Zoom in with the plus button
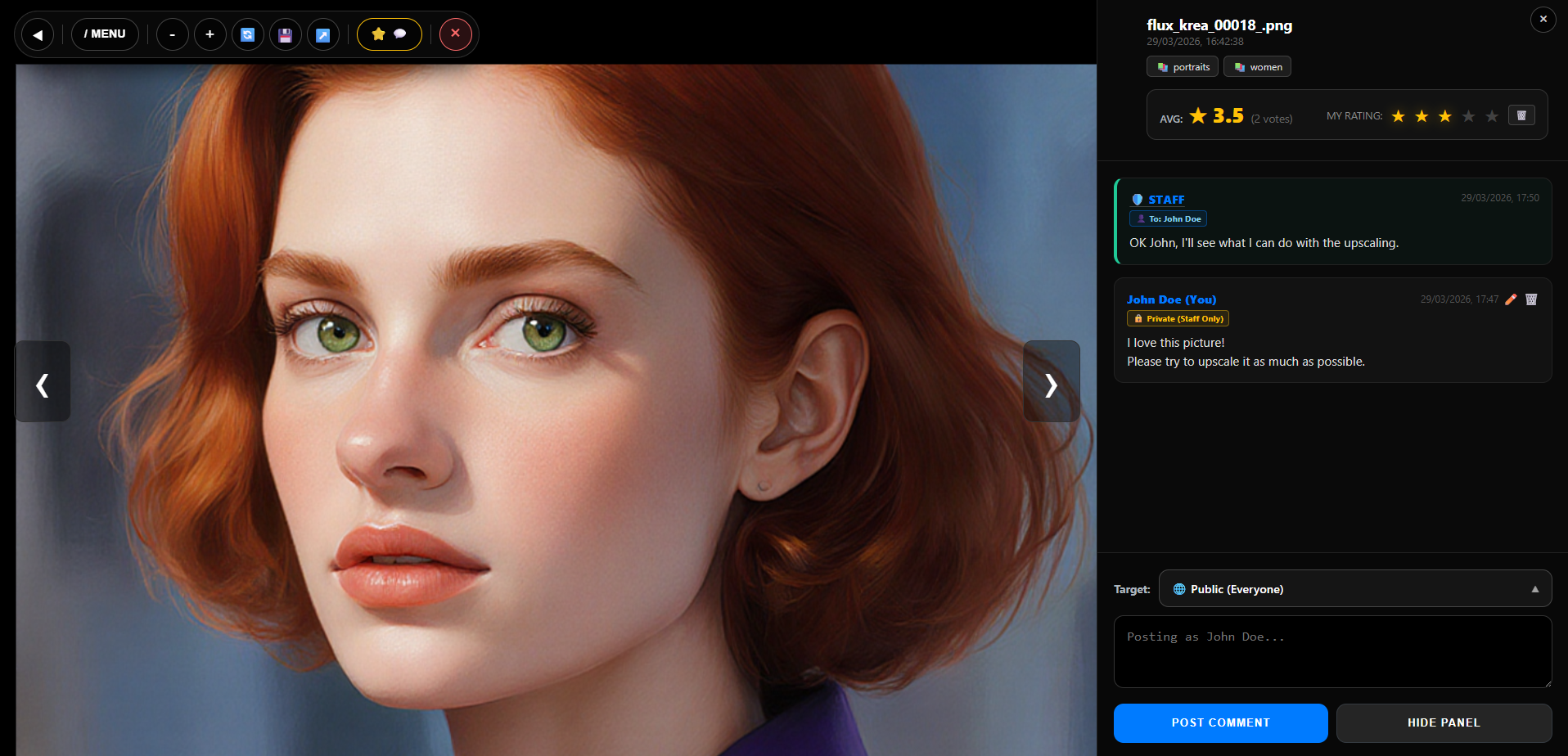The image size is (1568, 756). (x=210, y=34)
